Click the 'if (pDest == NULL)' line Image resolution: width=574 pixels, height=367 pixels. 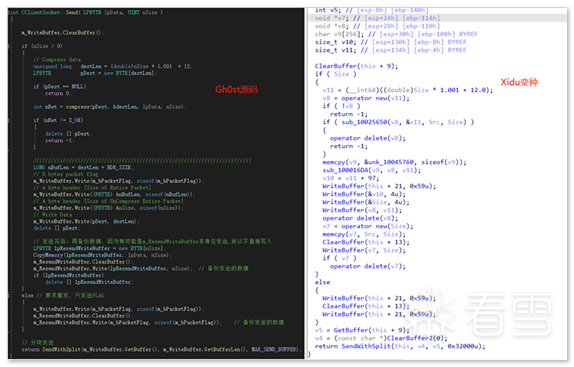click(x=60, y=86)
